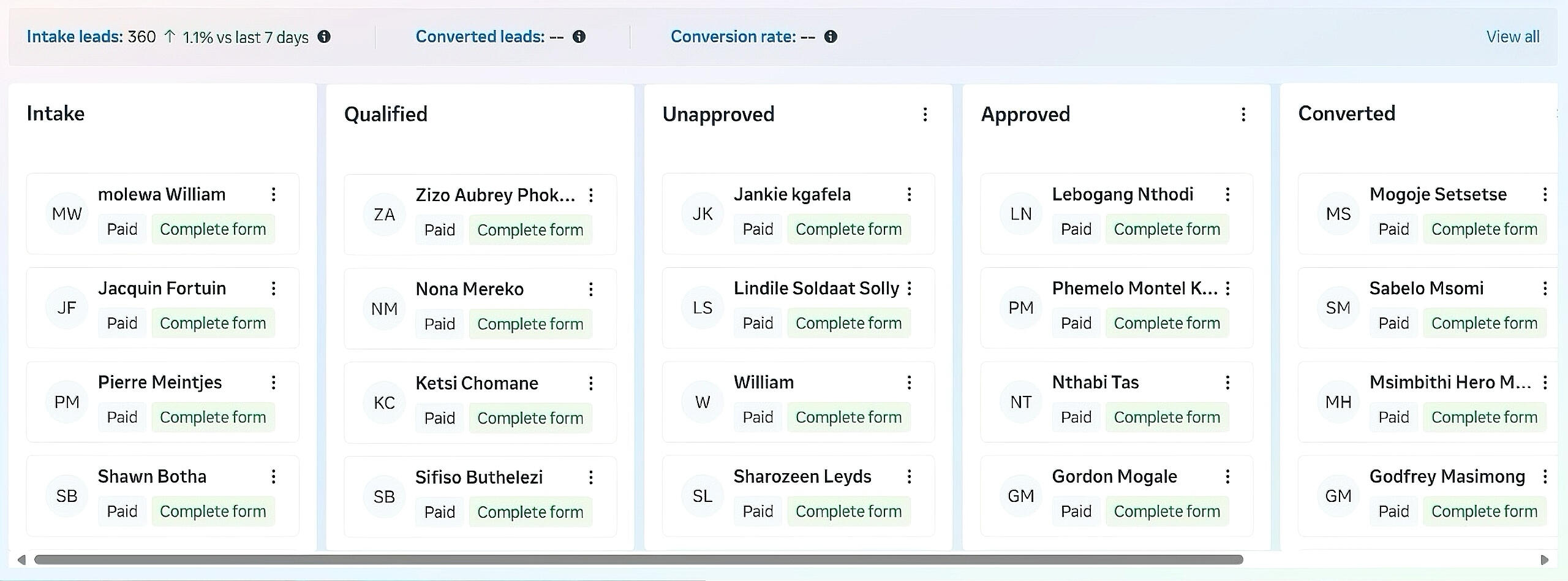
Task: Open more options for Gordon Mogale
Action: (x=1227, y=476)
